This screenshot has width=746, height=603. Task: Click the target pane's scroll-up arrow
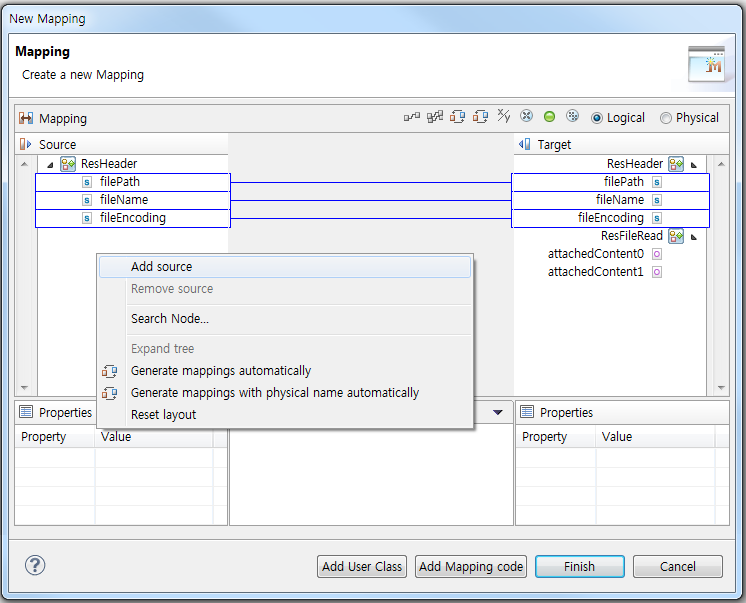pyautogui.click(x=721, y=165)
